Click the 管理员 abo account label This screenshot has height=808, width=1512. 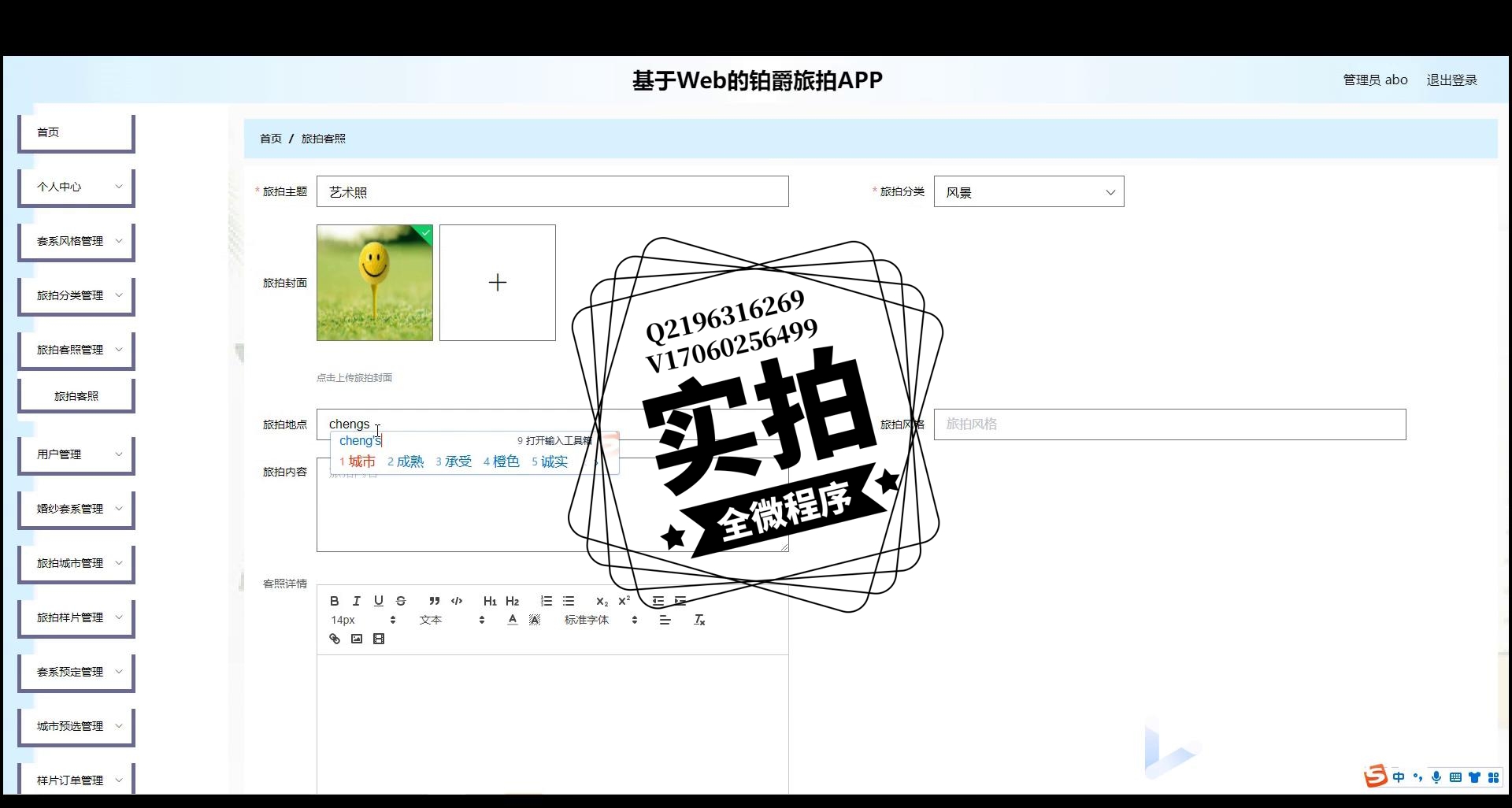pos(1375,80)
